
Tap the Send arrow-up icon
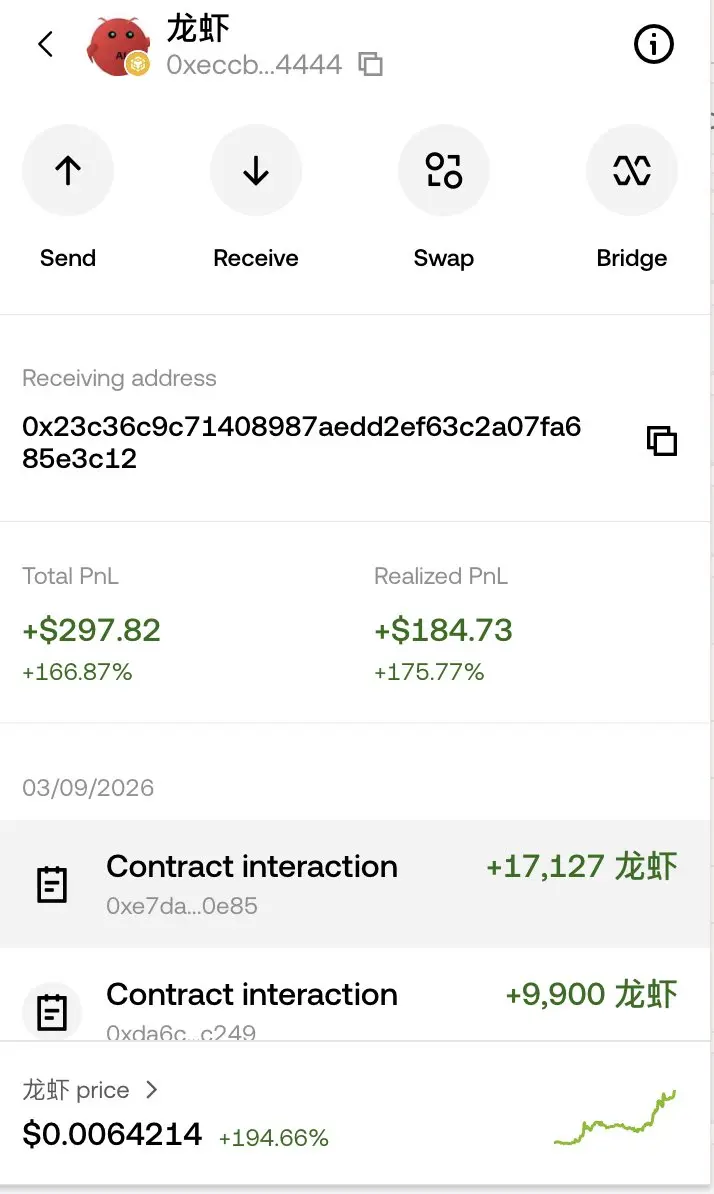68,170
